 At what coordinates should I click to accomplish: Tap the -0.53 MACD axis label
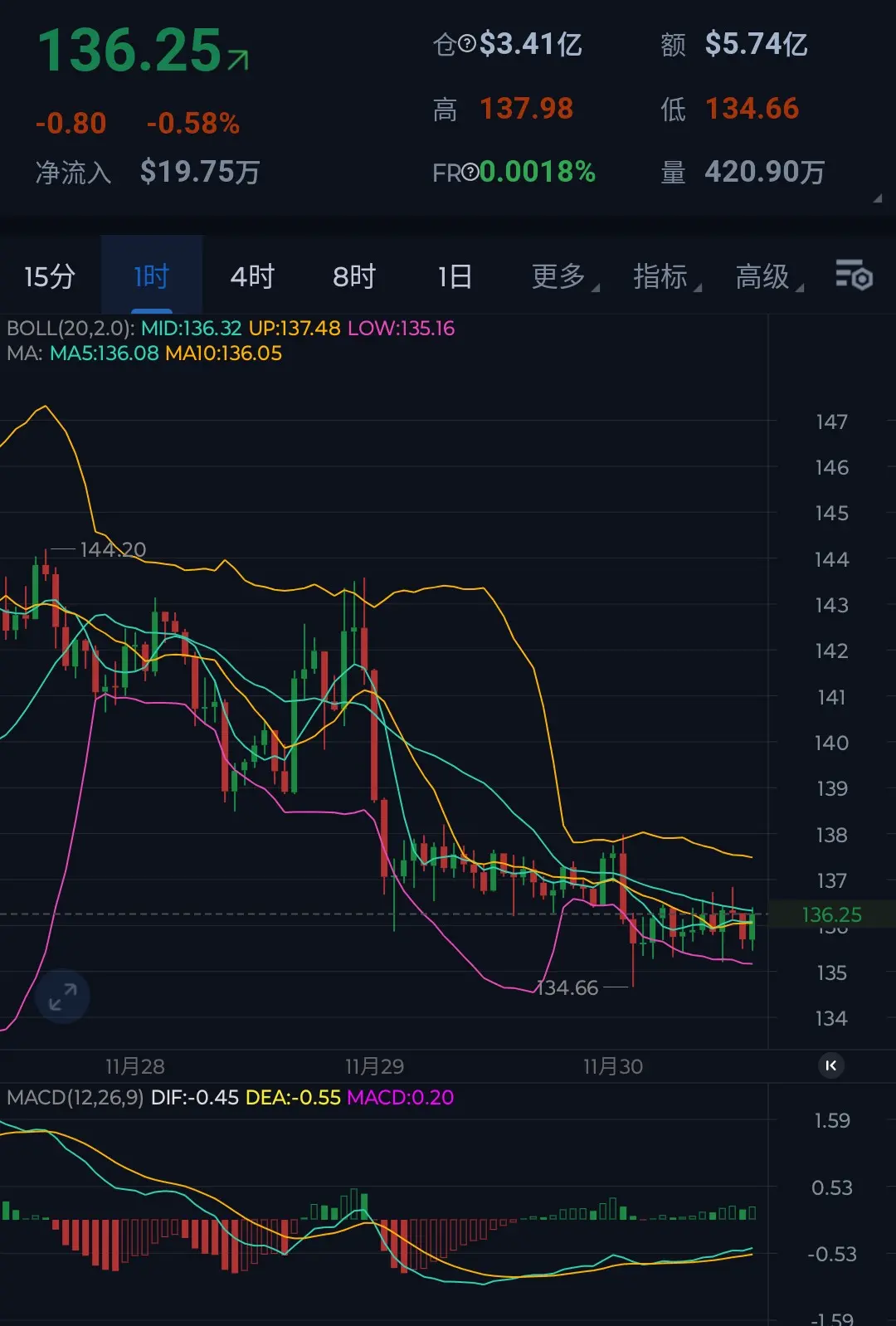(832, 1254)
